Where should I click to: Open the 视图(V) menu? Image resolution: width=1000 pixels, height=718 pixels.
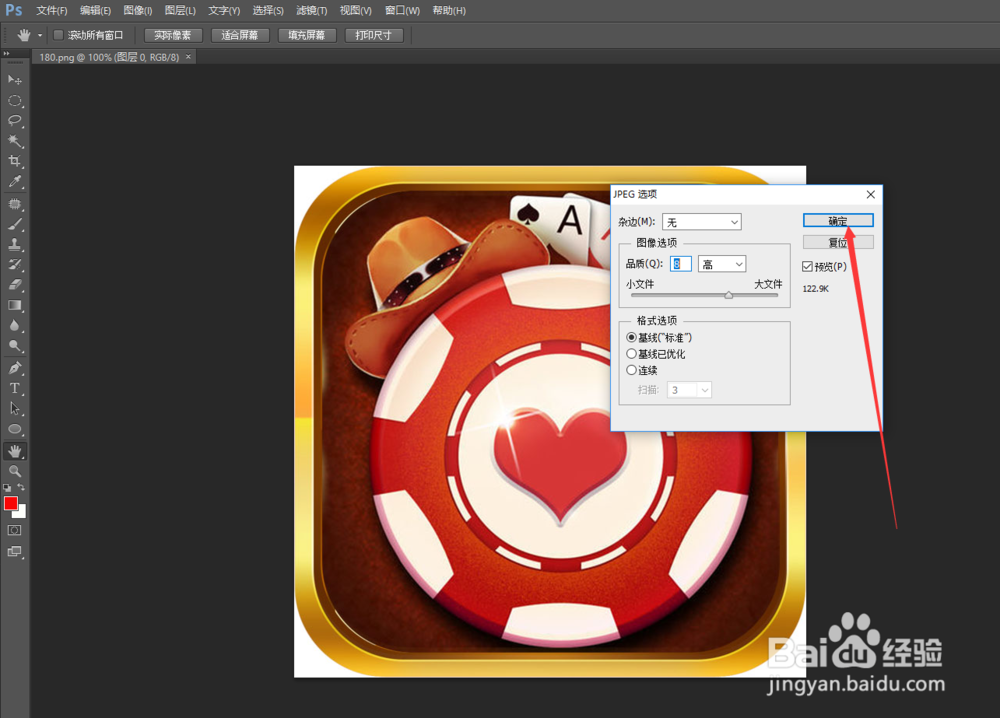point(355,10)
